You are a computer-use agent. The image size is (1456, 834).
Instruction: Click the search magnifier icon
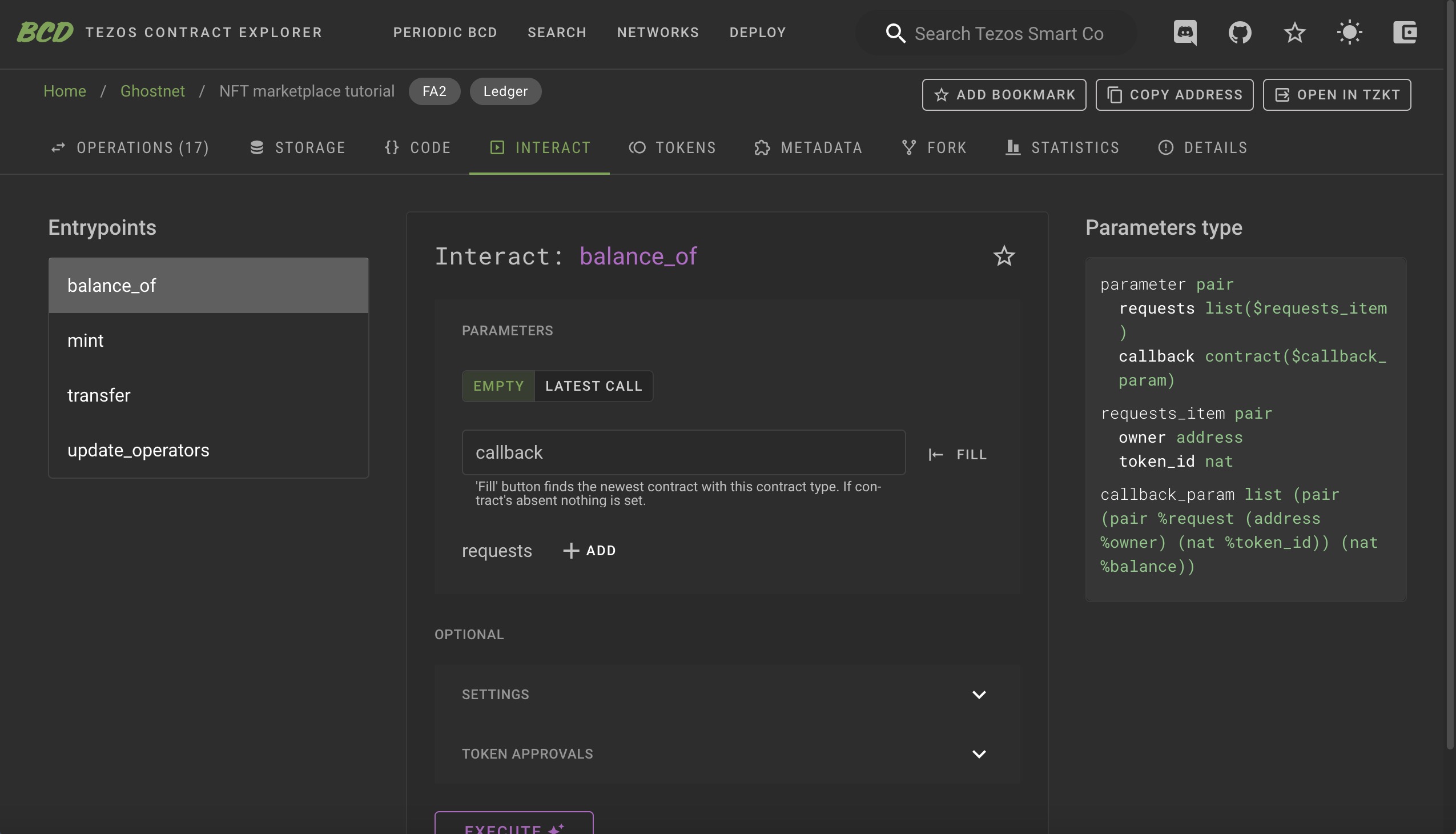pyautogui.click(x=895, y=34)
